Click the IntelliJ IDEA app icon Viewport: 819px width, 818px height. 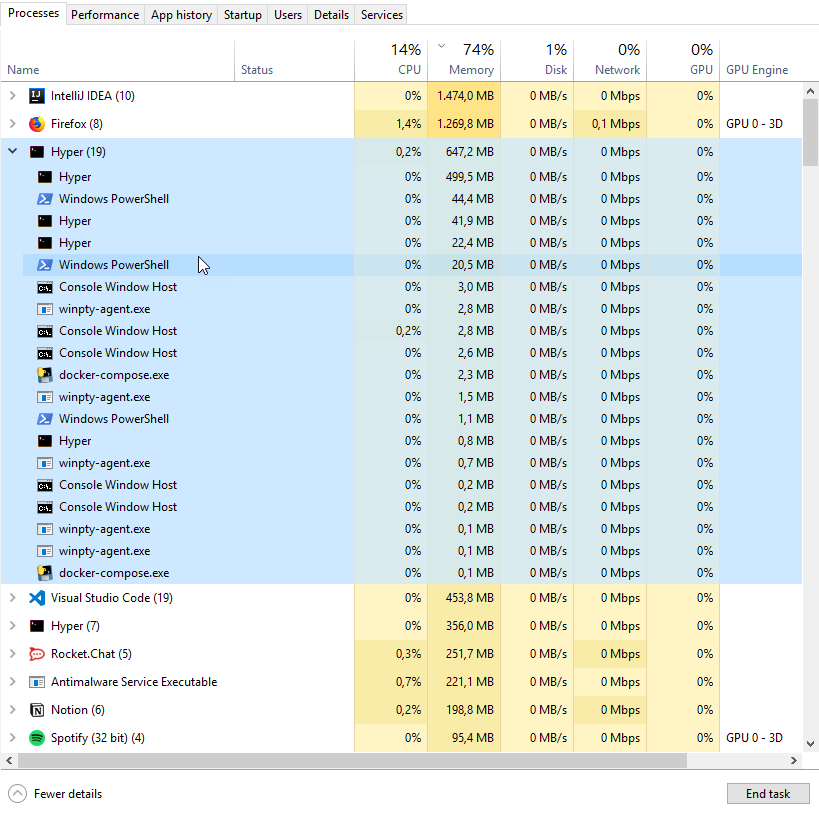click(x=37, y=96)
